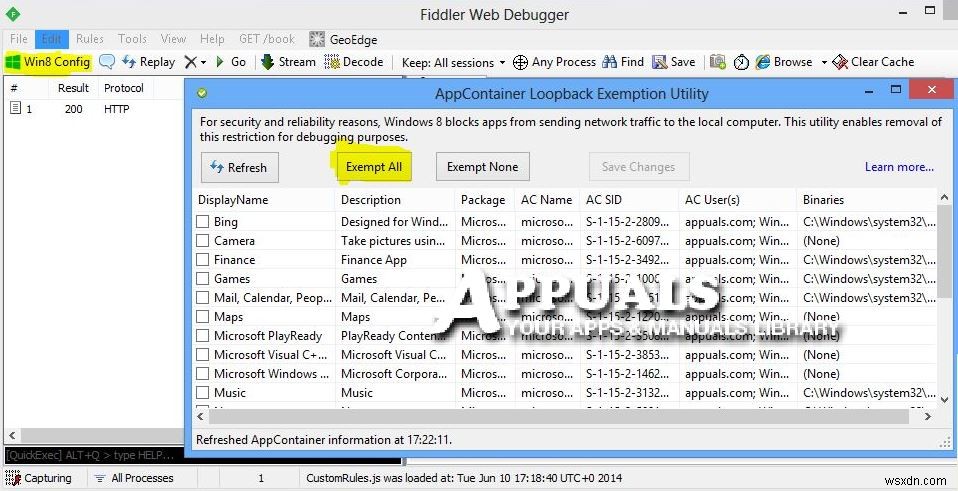Check the Microsoft Visual C++ checkbox
Screen dimensions: 958x491
click(x=203, y=354)
